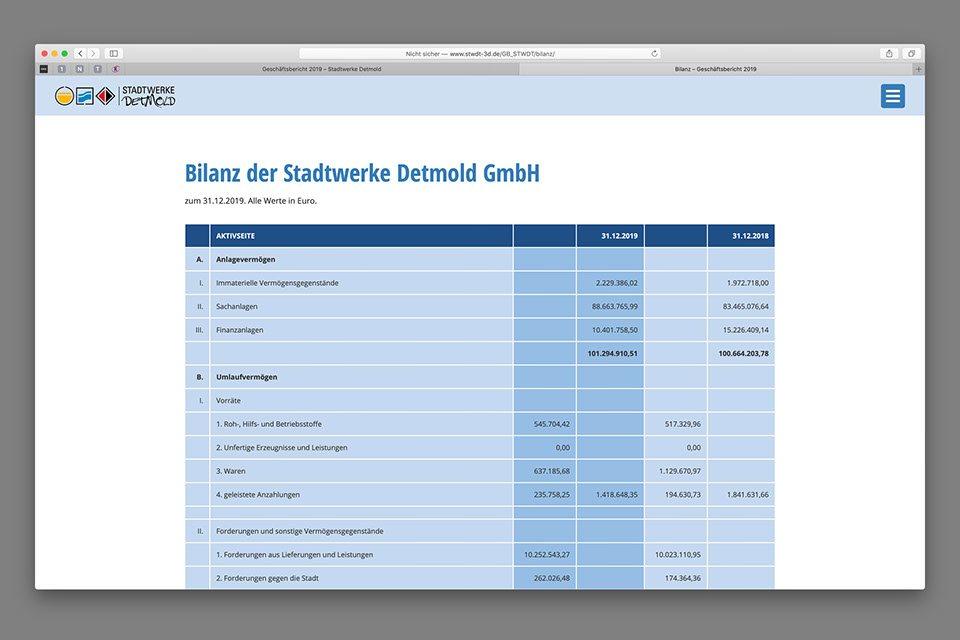Go back with Safari's back arrow
The image size is (960, 640).
click(81, 53)
